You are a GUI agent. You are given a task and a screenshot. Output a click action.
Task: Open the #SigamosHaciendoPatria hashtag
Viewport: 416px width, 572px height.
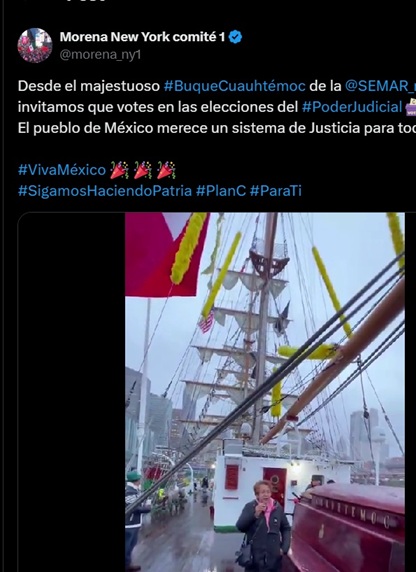(x=105, y=191)
